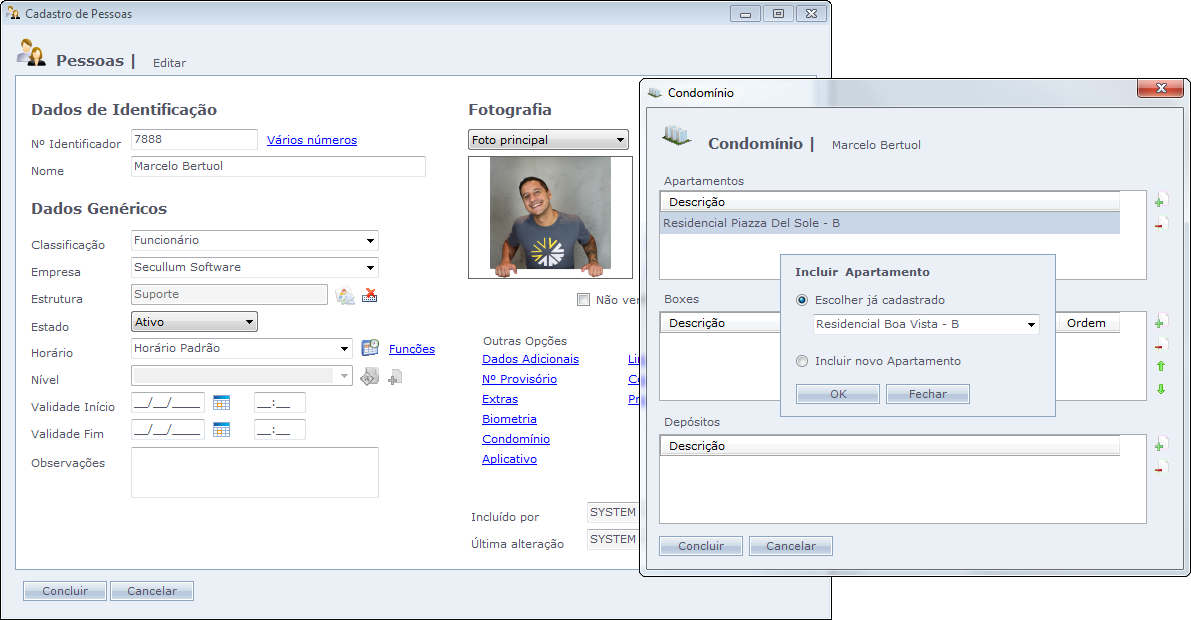
Task: Open the Residencial Boa Vista apartment dropdown
Action: point(1030,325)
